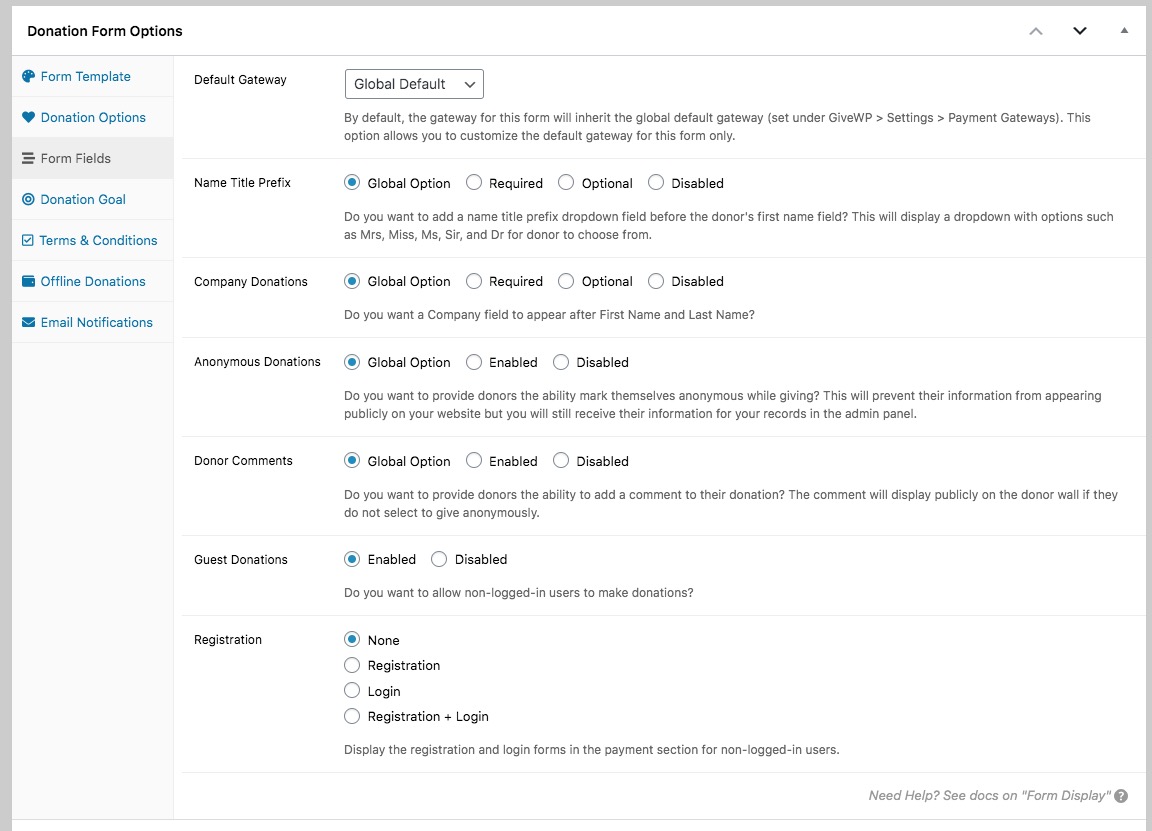Click the lines icon beside Form Fields
Screen dimensions: 1152x831
point(28,158)
